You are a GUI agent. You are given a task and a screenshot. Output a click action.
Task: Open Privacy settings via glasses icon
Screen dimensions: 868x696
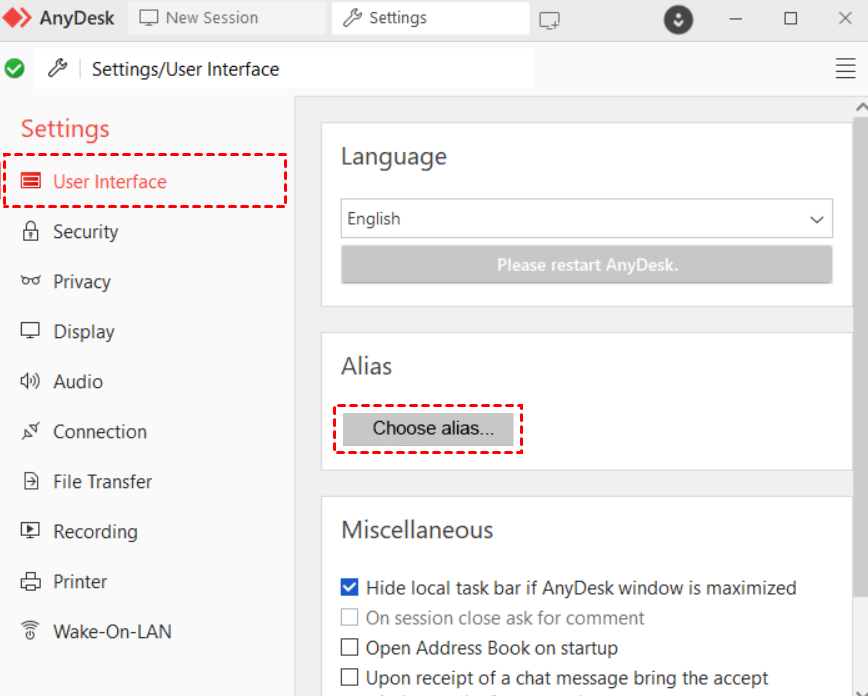(x=31, y=281)
